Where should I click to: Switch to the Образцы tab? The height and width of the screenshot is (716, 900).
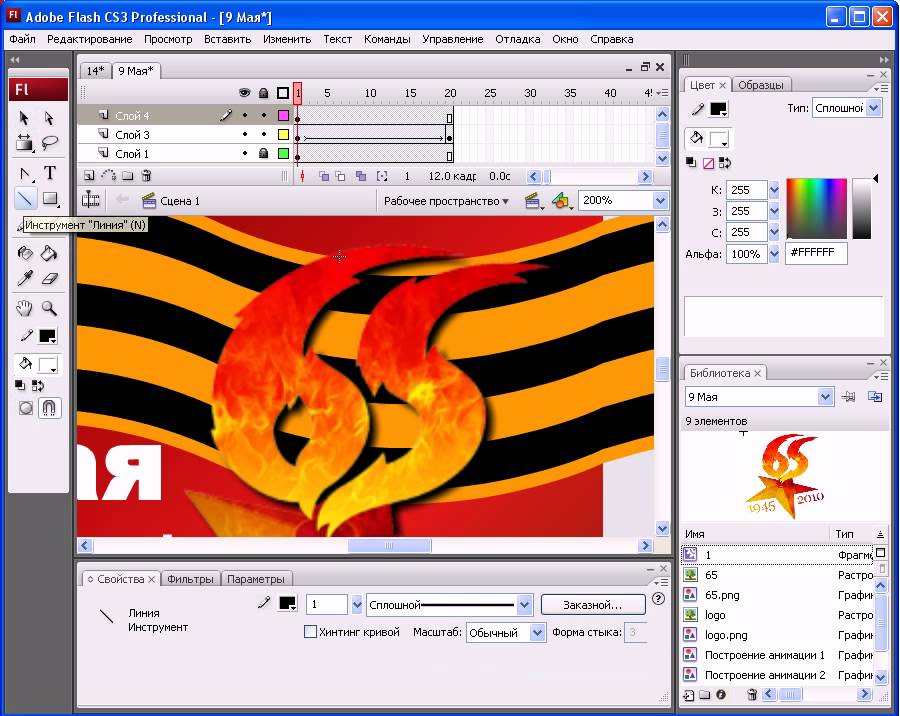click(761, 85)
